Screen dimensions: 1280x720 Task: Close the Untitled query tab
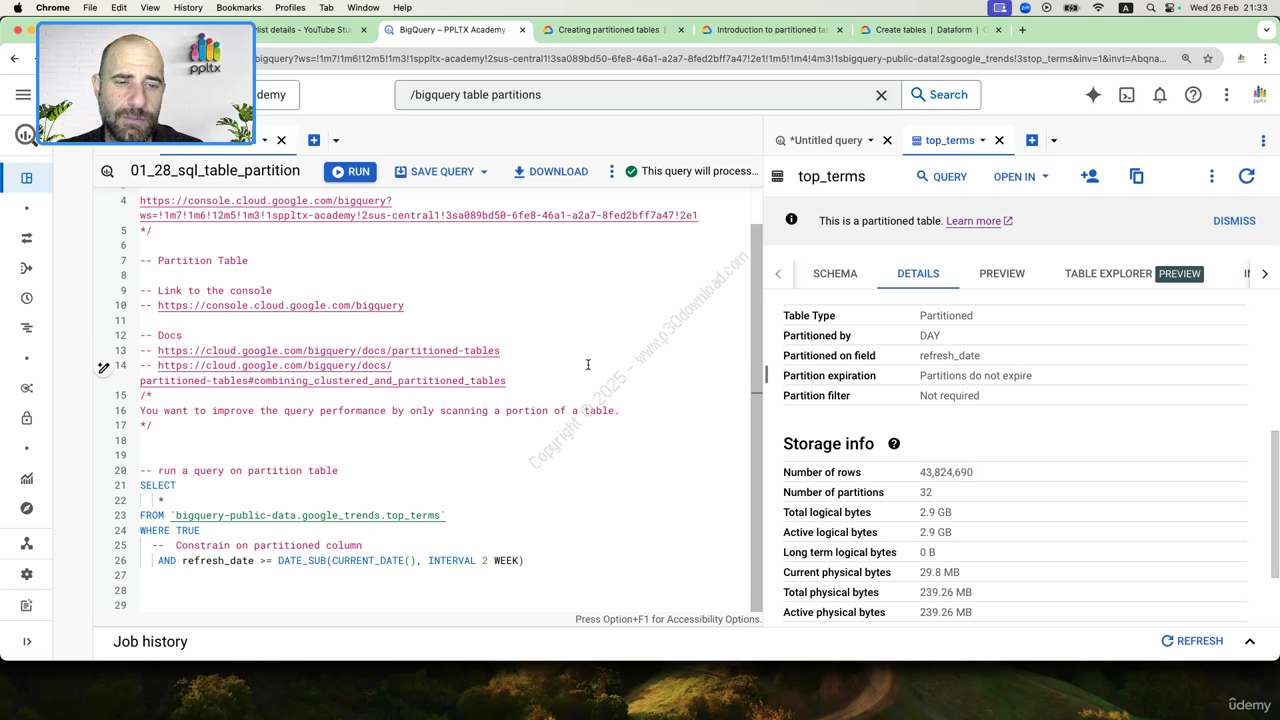pos(887,140)
